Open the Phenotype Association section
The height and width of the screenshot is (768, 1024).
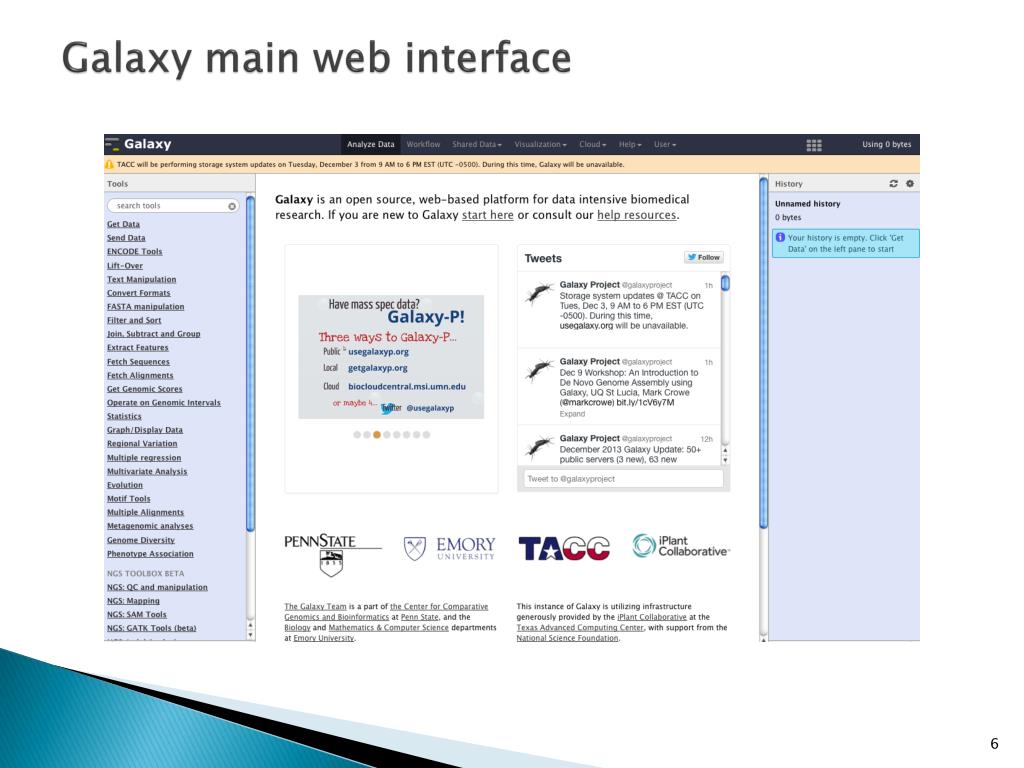(150, 554)
